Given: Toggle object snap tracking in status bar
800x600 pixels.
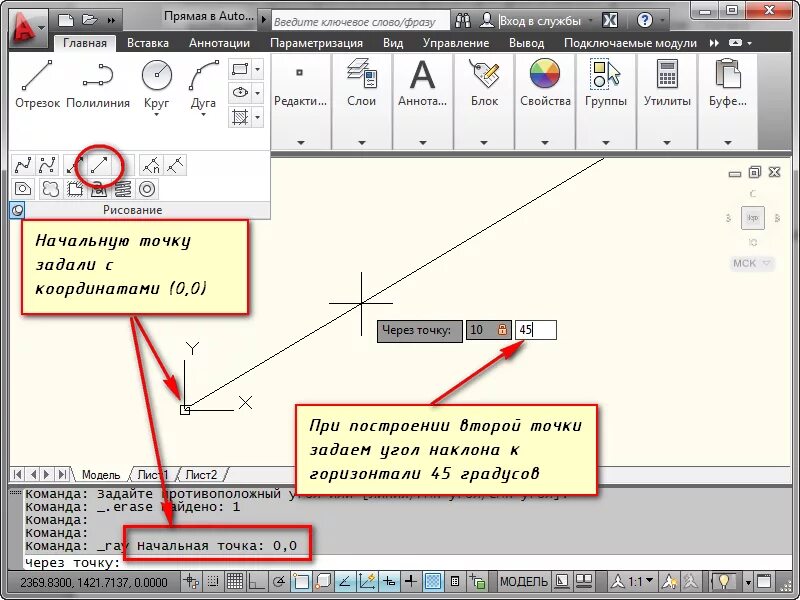Looking at the screenshot, I should 344,581.
